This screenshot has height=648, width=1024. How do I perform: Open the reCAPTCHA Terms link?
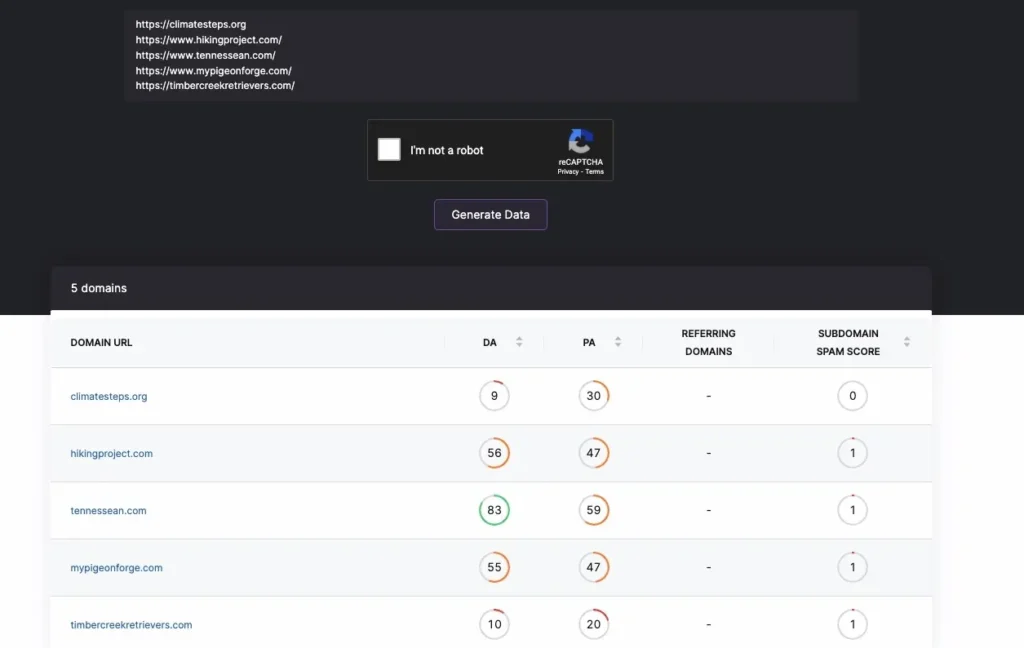click(595, 172)
